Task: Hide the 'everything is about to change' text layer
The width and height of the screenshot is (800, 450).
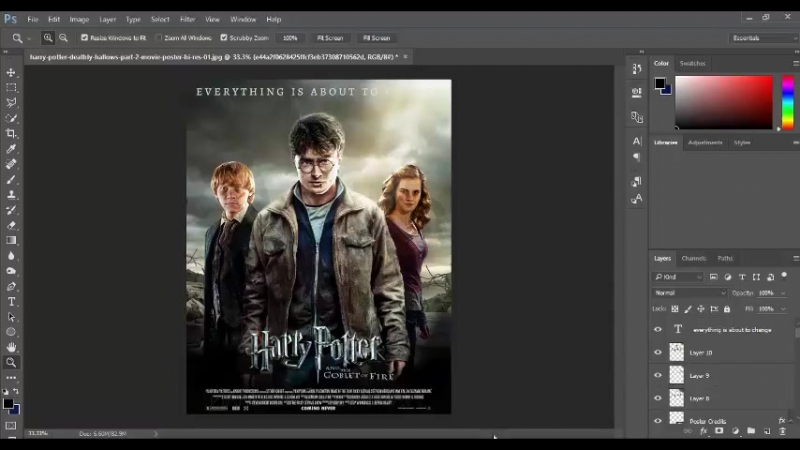Action: pyautogui.click(x=658, y=330)
